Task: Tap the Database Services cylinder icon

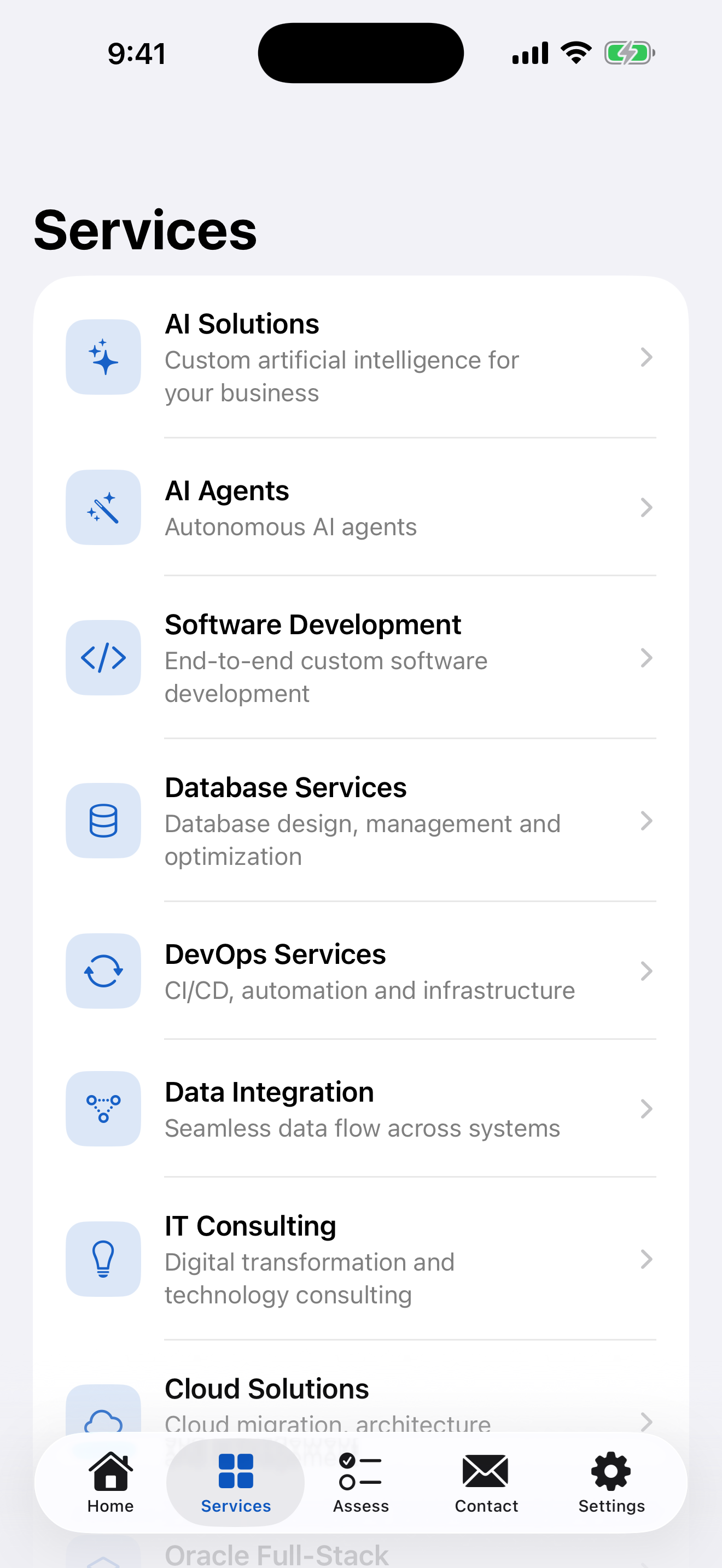Action: click(x=103, y=821)
